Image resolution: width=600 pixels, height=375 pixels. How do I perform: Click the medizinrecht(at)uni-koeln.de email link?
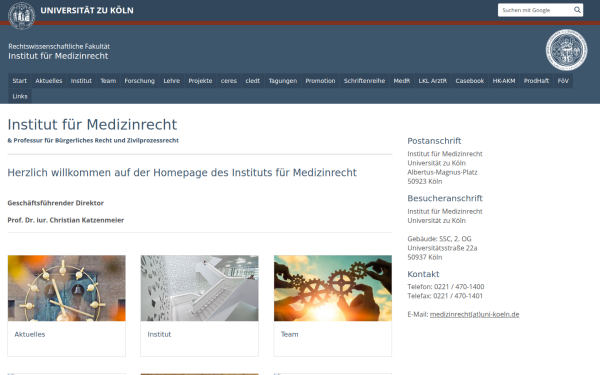click(x=474, y=314)
